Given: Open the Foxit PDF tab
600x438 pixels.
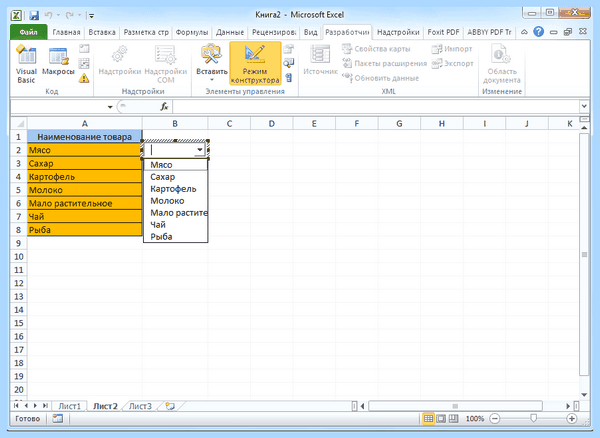Looking at the screenshot, I should (x=443, y=32).
